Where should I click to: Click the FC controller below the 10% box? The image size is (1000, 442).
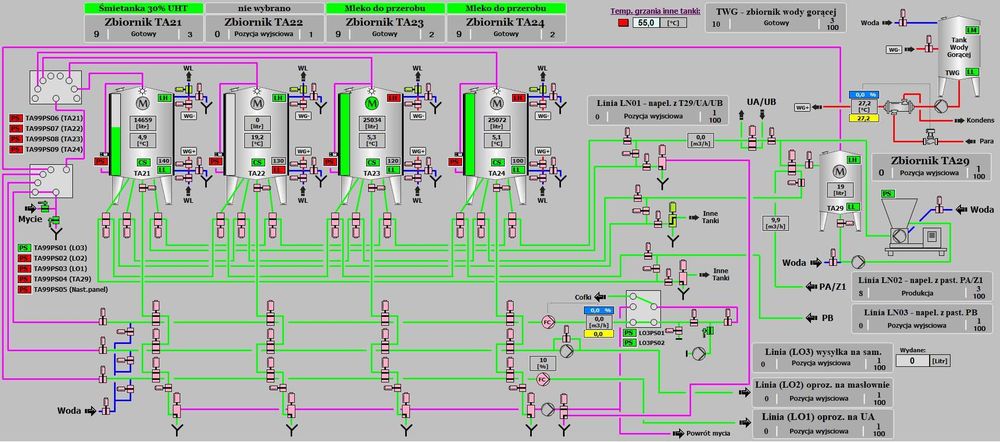point(543,379)
